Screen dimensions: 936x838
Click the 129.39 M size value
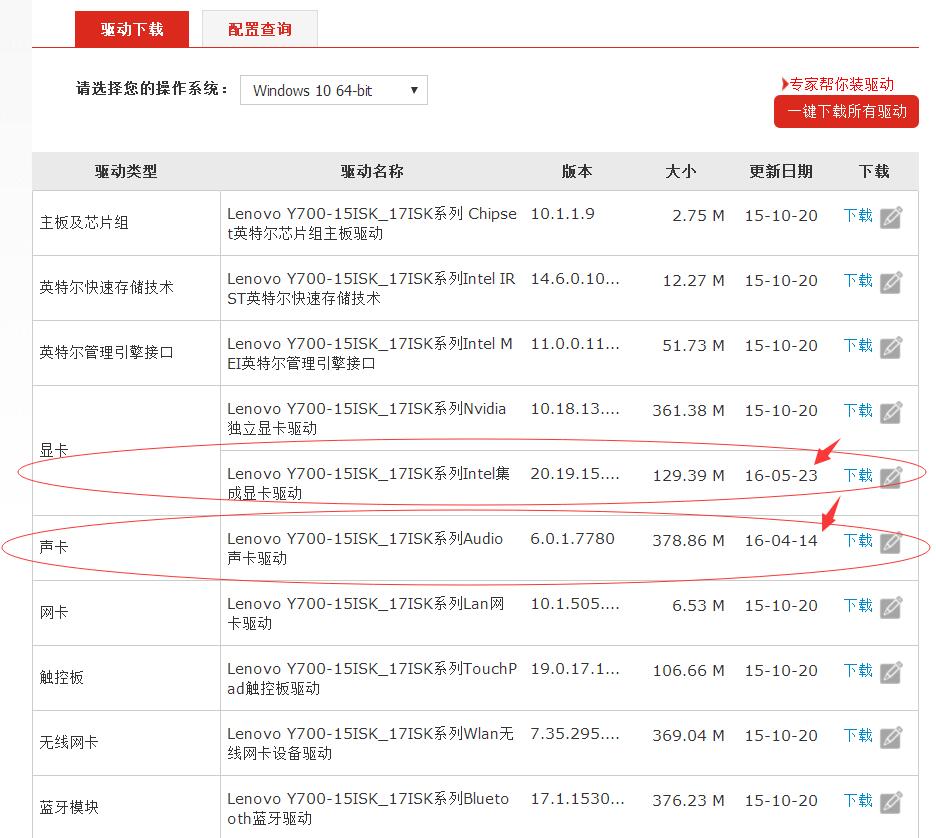(x=688, y=476)
